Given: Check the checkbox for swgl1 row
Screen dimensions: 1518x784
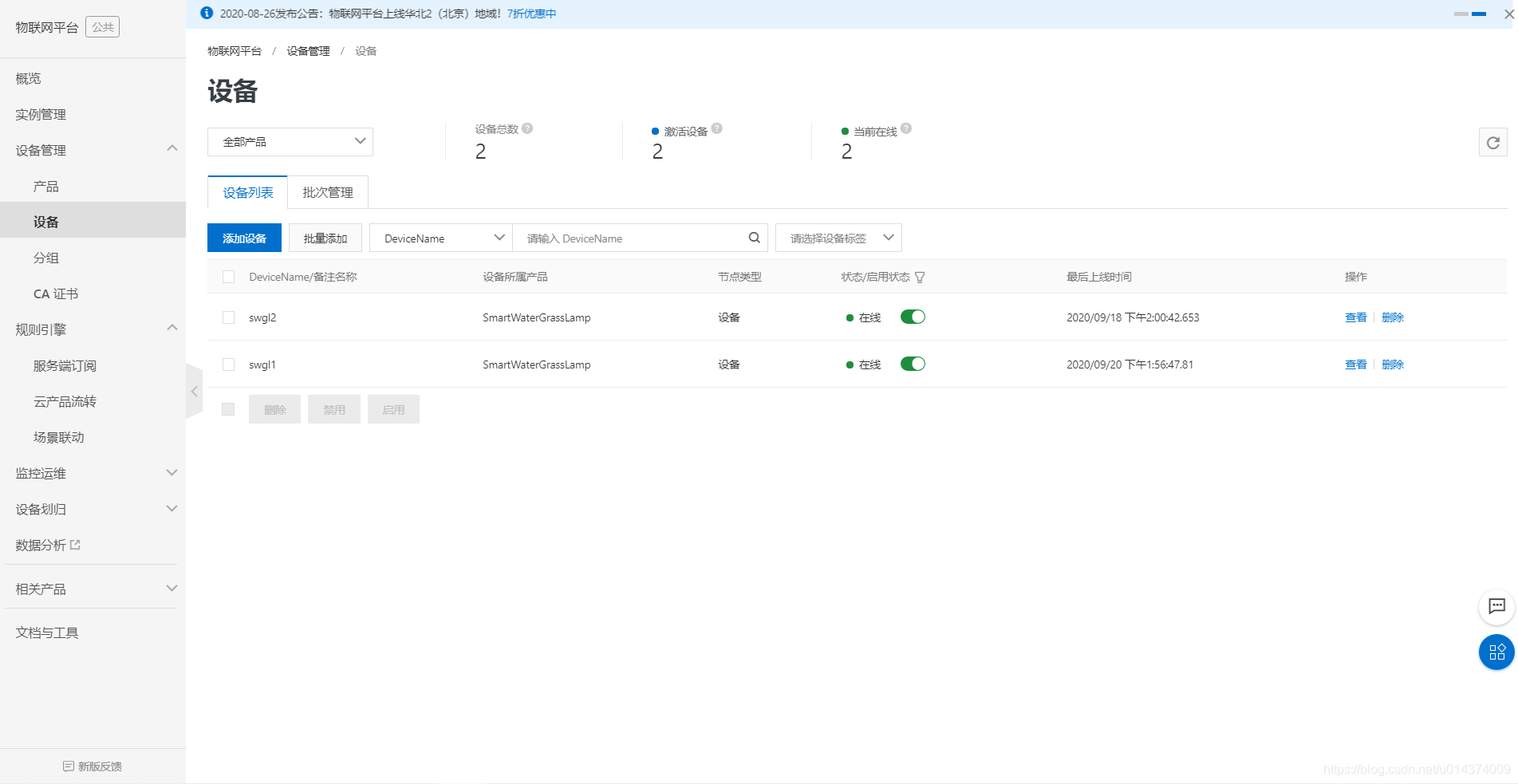Looking at the screenshot, I should coord(229,364).
